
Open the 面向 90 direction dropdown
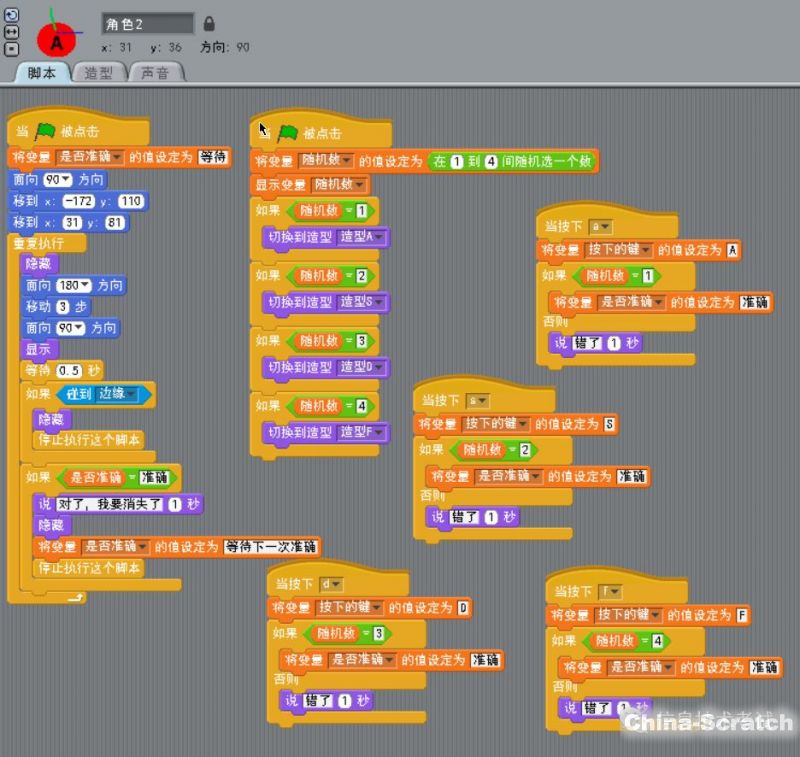tap(66, 180)
